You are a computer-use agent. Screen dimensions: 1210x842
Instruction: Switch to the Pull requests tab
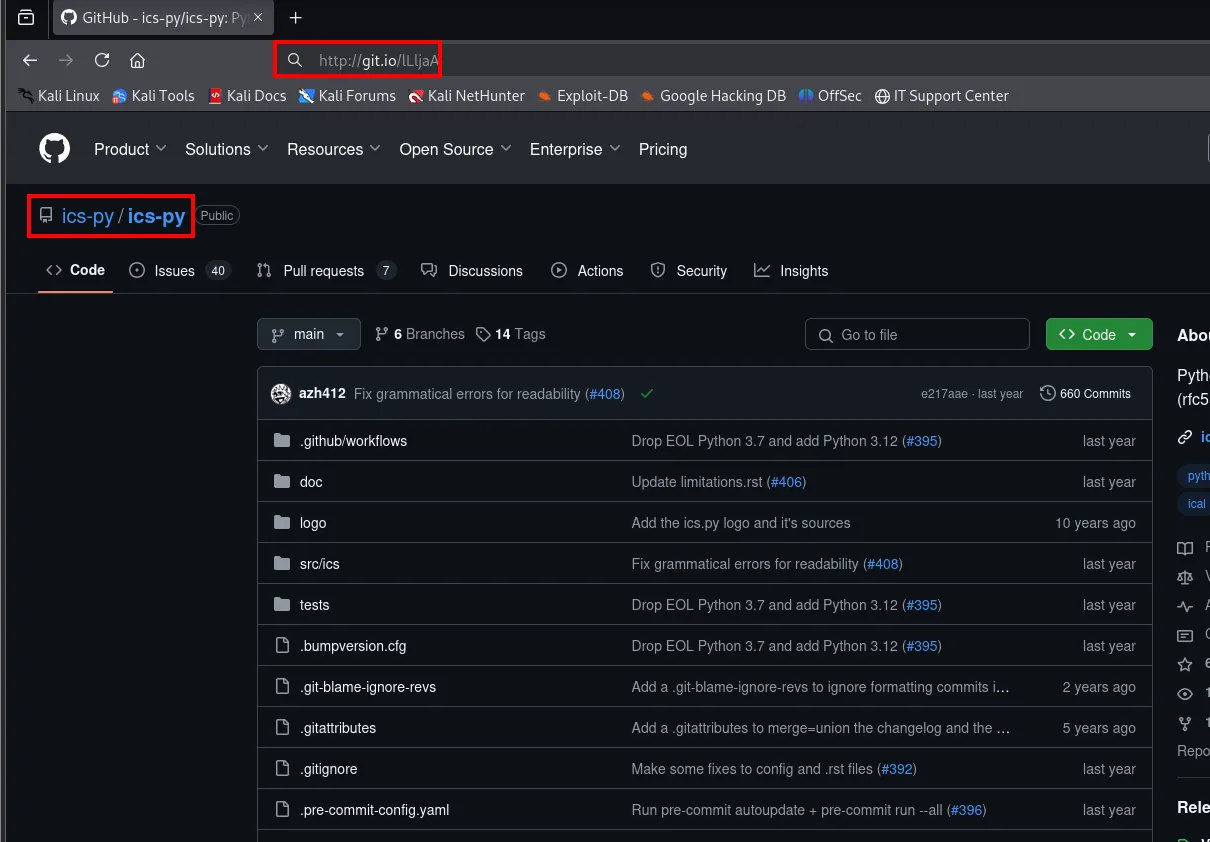[x=326, y=271]
